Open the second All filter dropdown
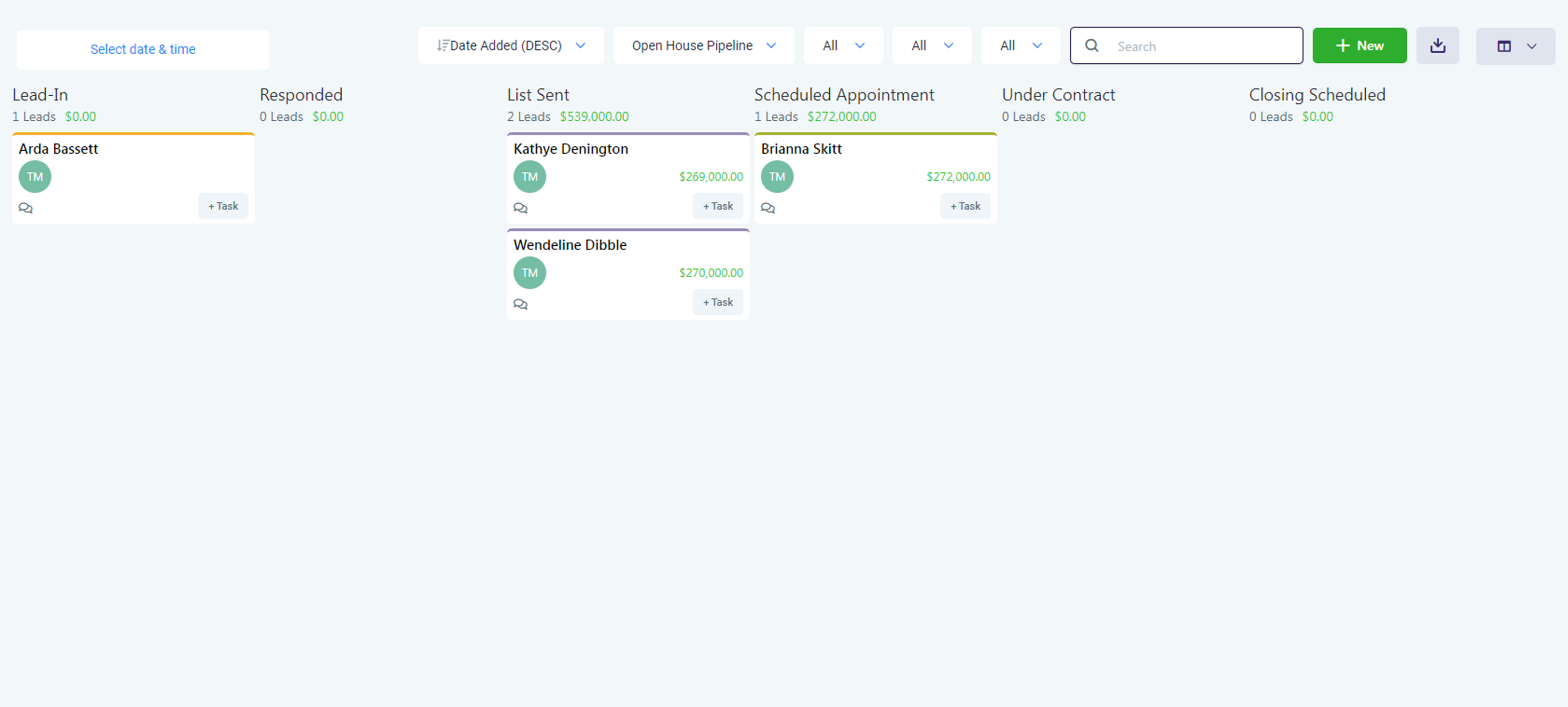The height and width of the screenshot is (707, 1568). coord(932,46)
